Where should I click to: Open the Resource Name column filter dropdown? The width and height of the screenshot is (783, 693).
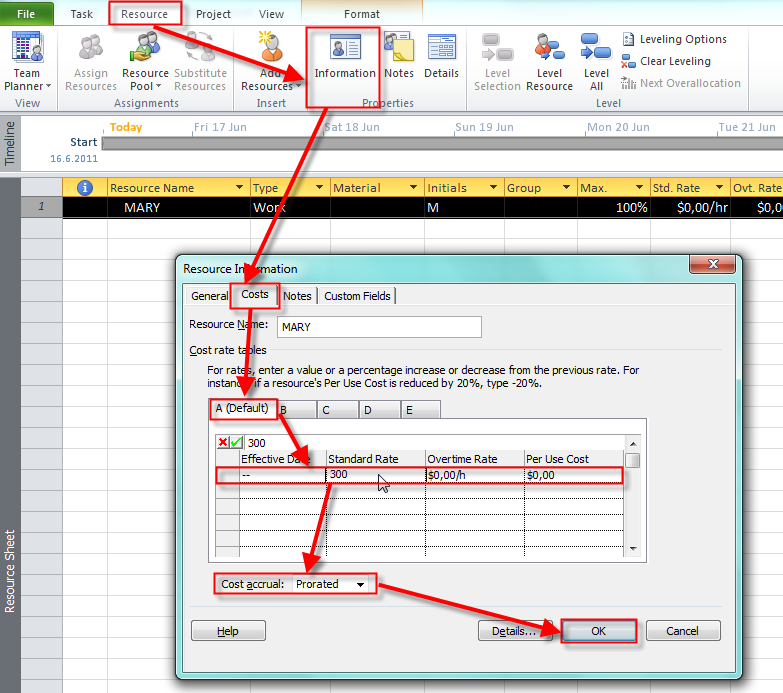click(x=239, y=188)
